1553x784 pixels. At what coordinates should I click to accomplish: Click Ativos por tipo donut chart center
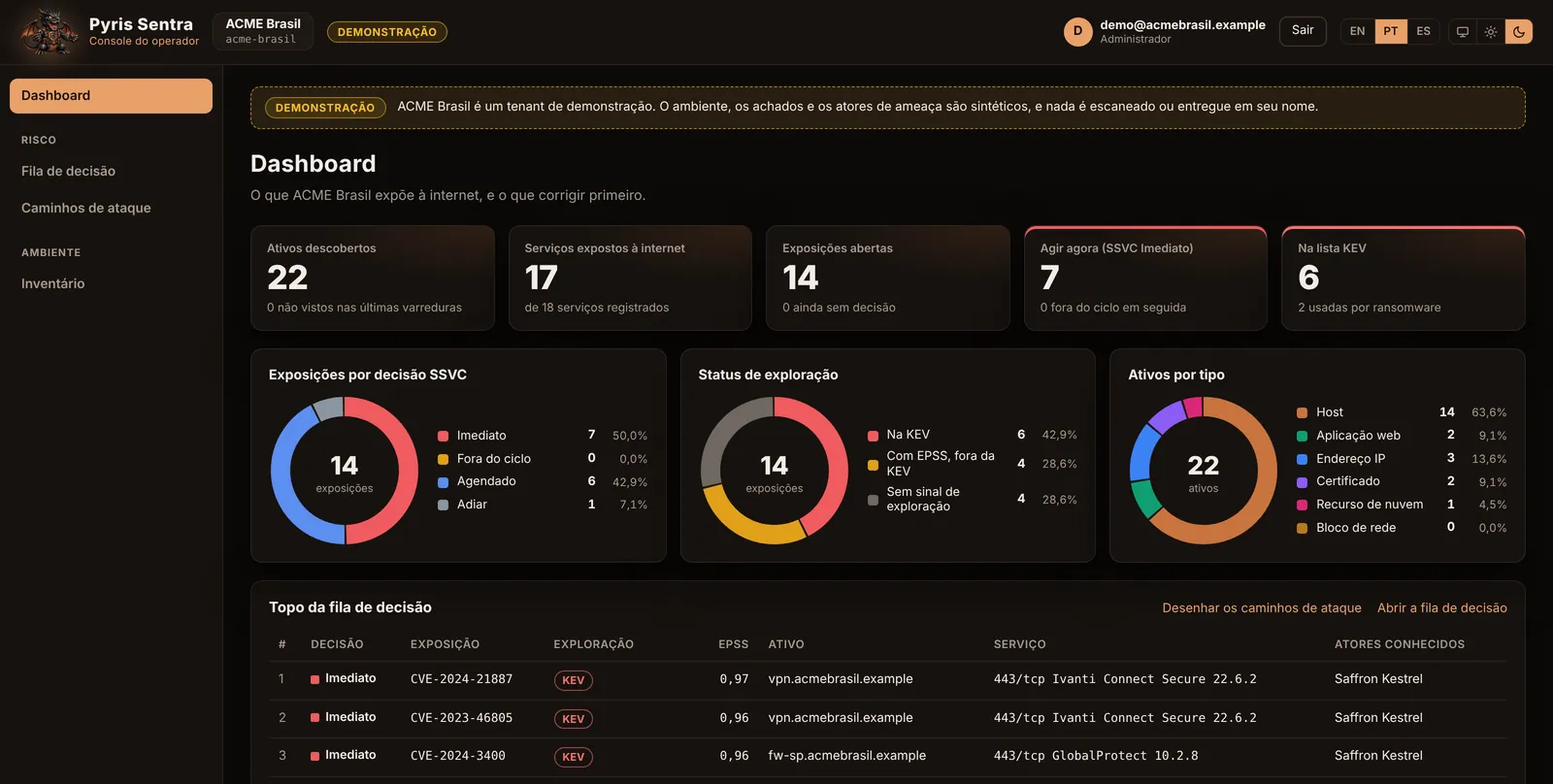(x=1204, y=473)
